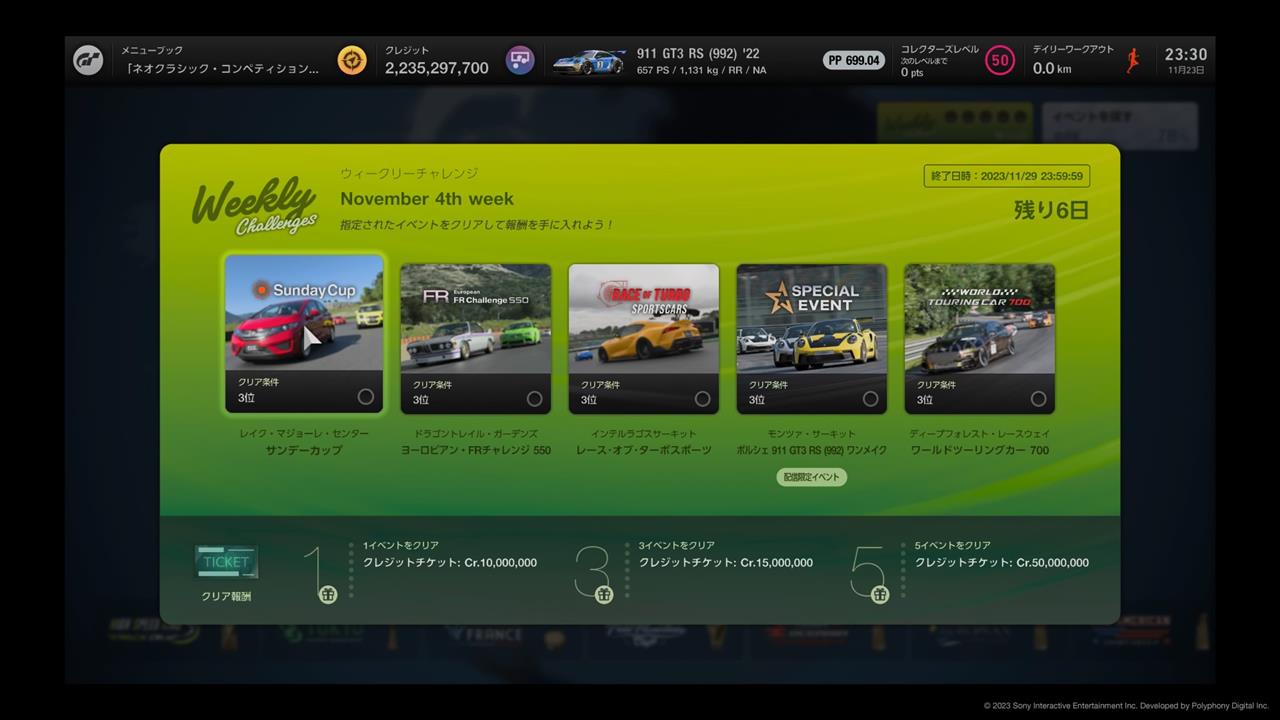Click the Cr.50,000,000 ticket reward text

point(1002,563)
